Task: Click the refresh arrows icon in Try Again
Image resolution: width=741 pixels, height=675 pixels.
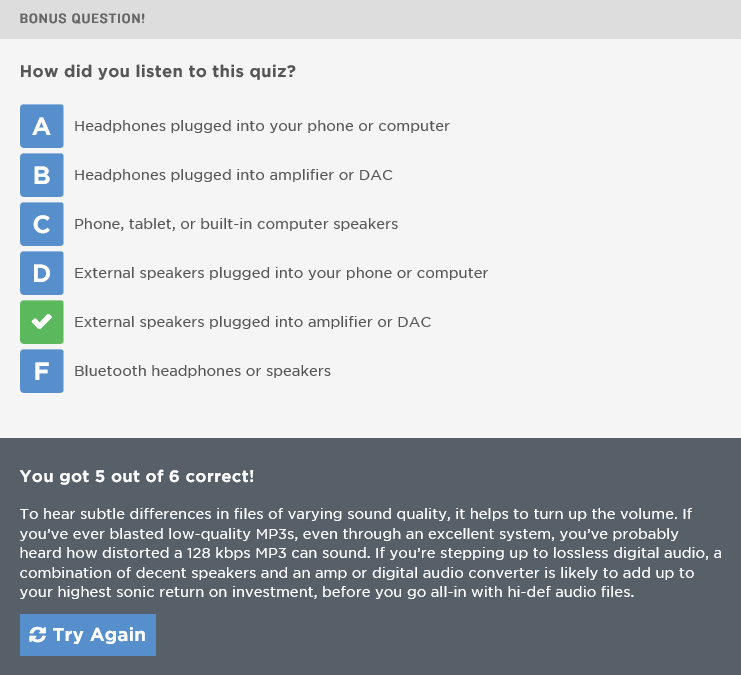Action: [37, 635]
